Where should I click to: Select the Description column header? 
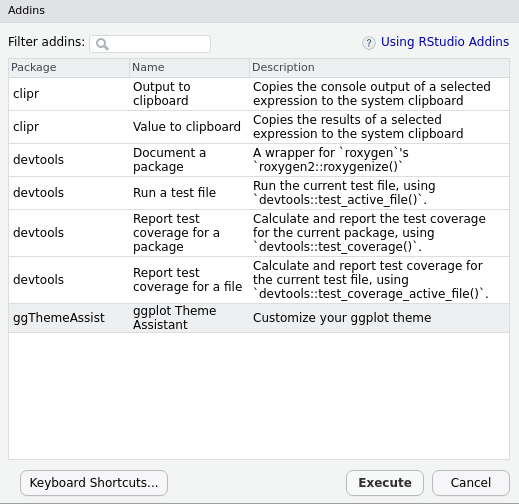coord(379,67)
